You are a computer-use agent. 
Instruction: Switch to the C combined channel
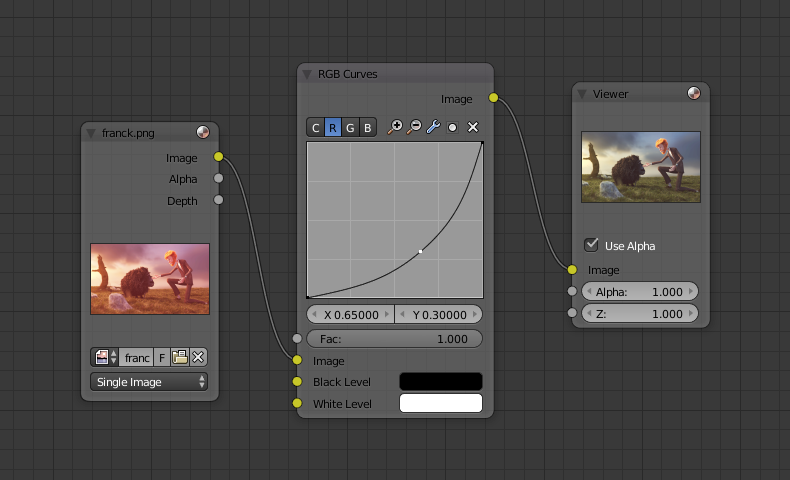click(316, 127)
